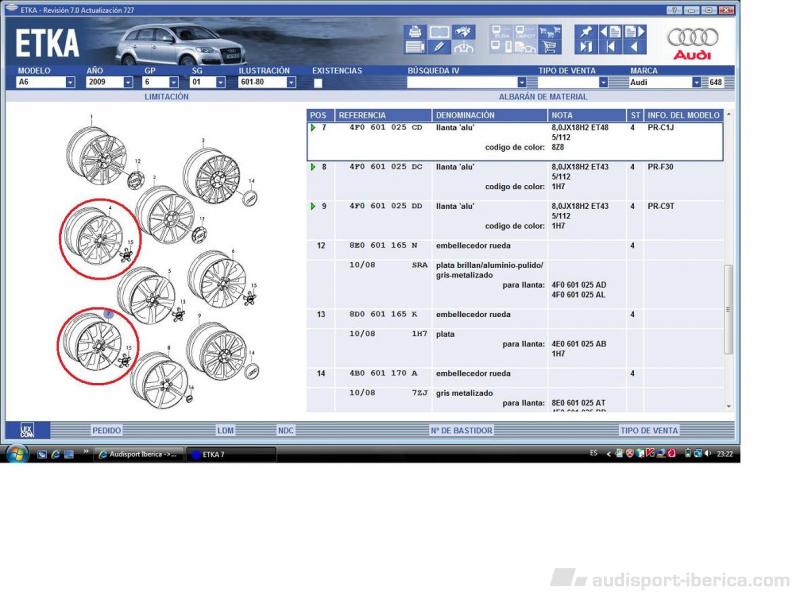The width and height of the screenshot is (800, 600).
Task: Toggle the EXISTENCIAS checkbox
Action: [x=318, y=83]
